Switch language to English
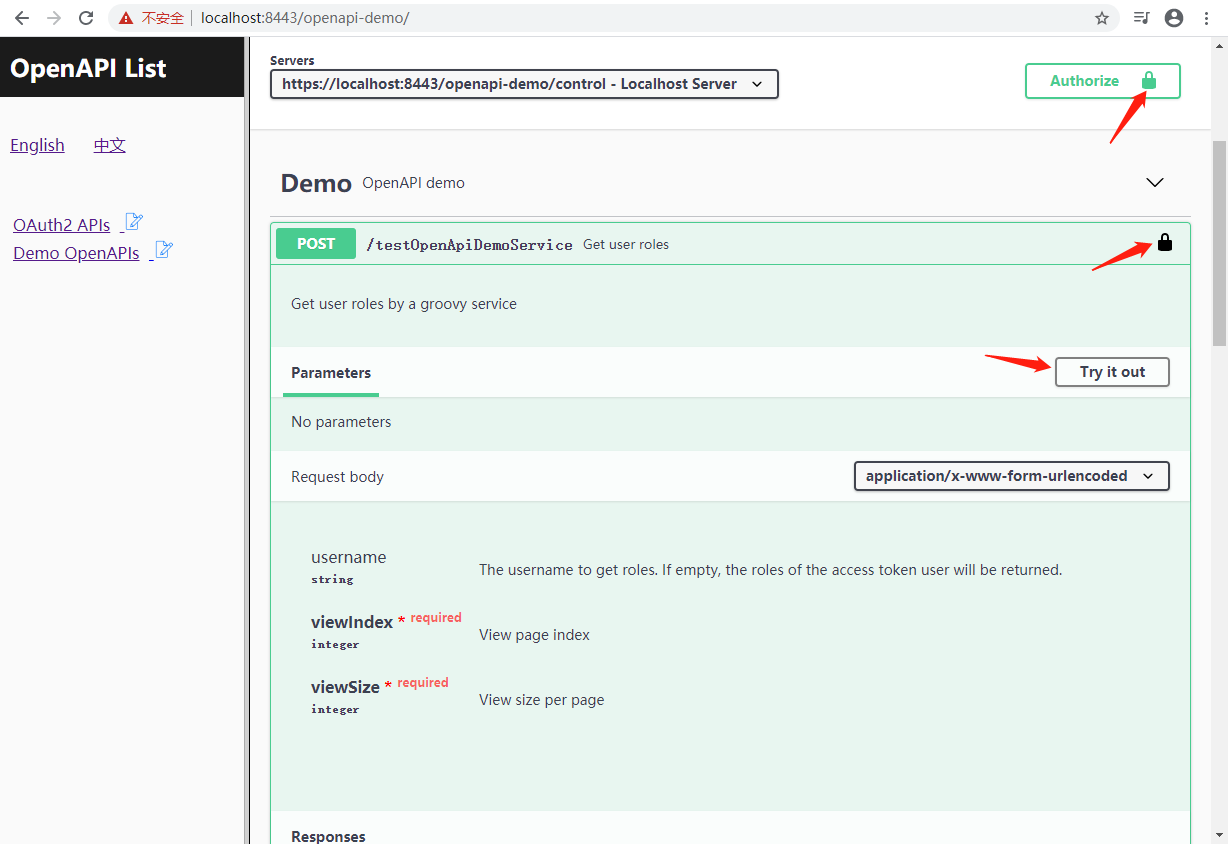The image size is (1228, 844). click(x=37, y=145)
